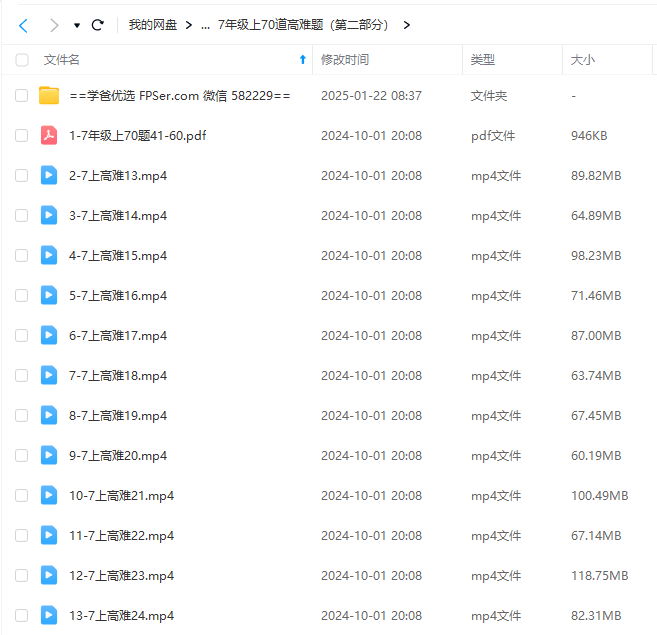Screen dimensions: 657x635
Task: Open the navigation history dropdown arrow
Action: coord(77,26)
